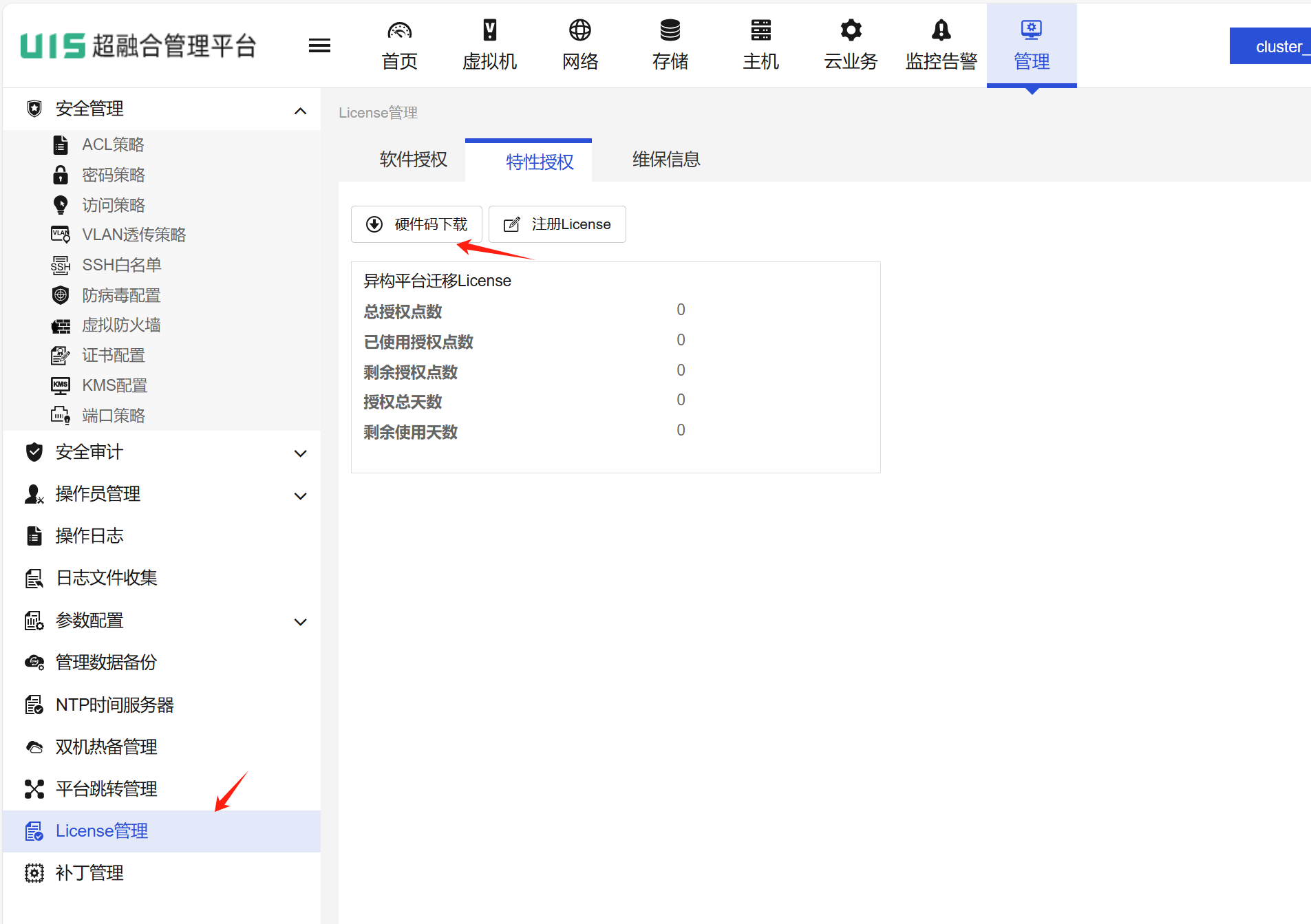The width and height of the screenshot is (1311, 924).
Task: Click the ACL策略 document icon
Action: [61, 144]
